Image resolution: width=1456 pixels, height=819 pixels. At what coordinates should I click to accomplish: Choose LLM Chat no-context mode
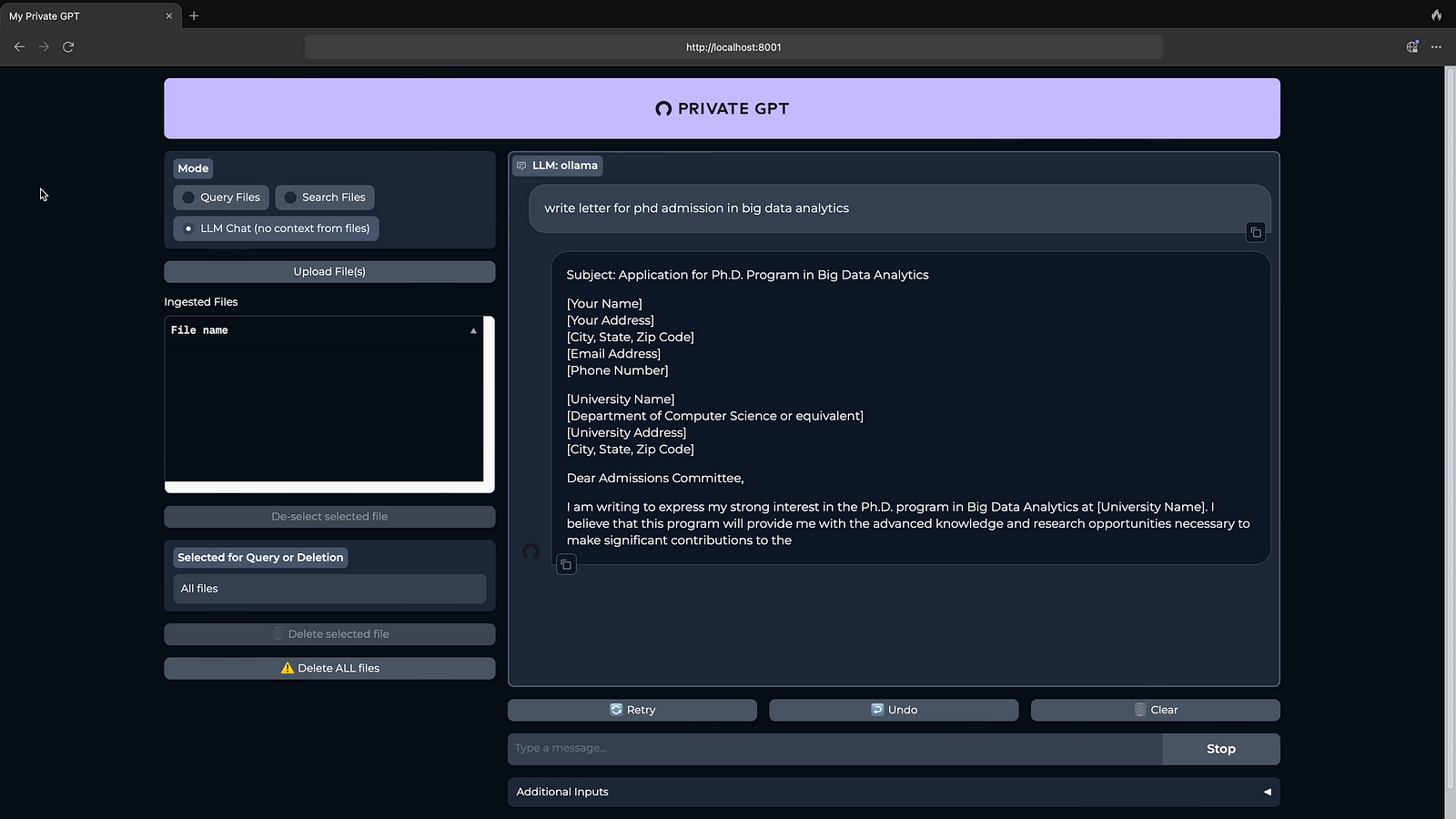coord(276,228)
